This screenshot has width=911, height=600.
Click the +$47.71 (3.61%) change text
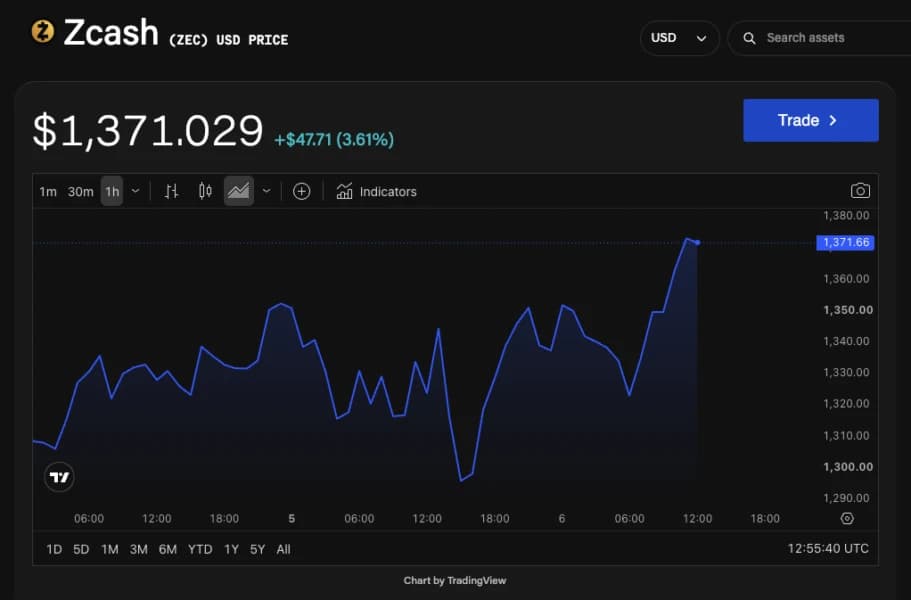(x=334, y=139)
